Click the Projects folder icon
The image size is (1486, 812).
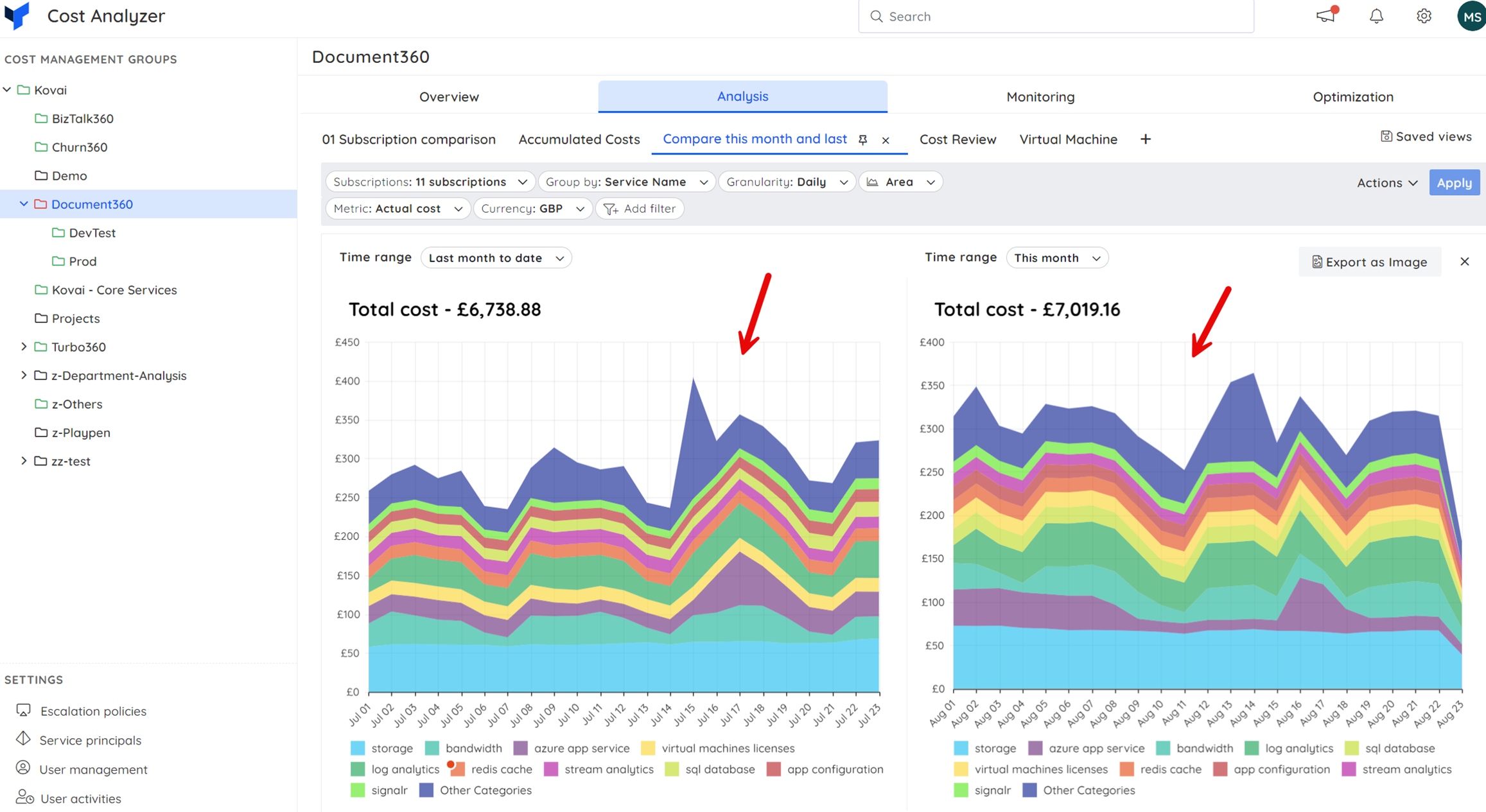41,318
